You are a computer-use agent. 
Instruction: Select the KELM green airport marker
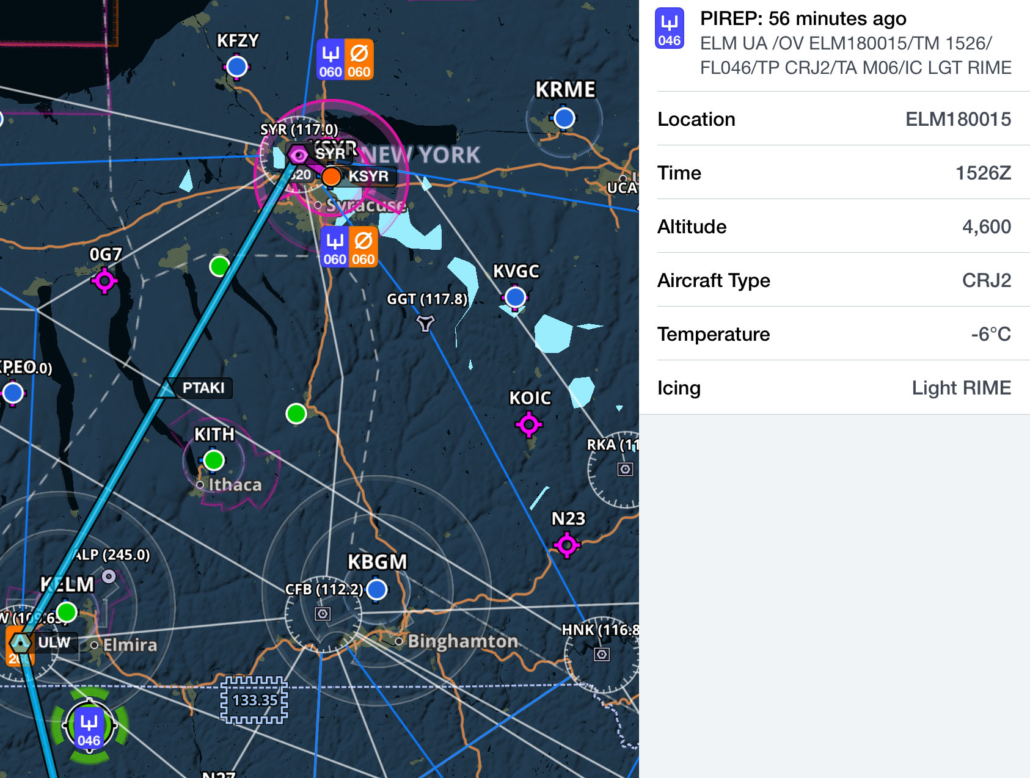(66, 612)
